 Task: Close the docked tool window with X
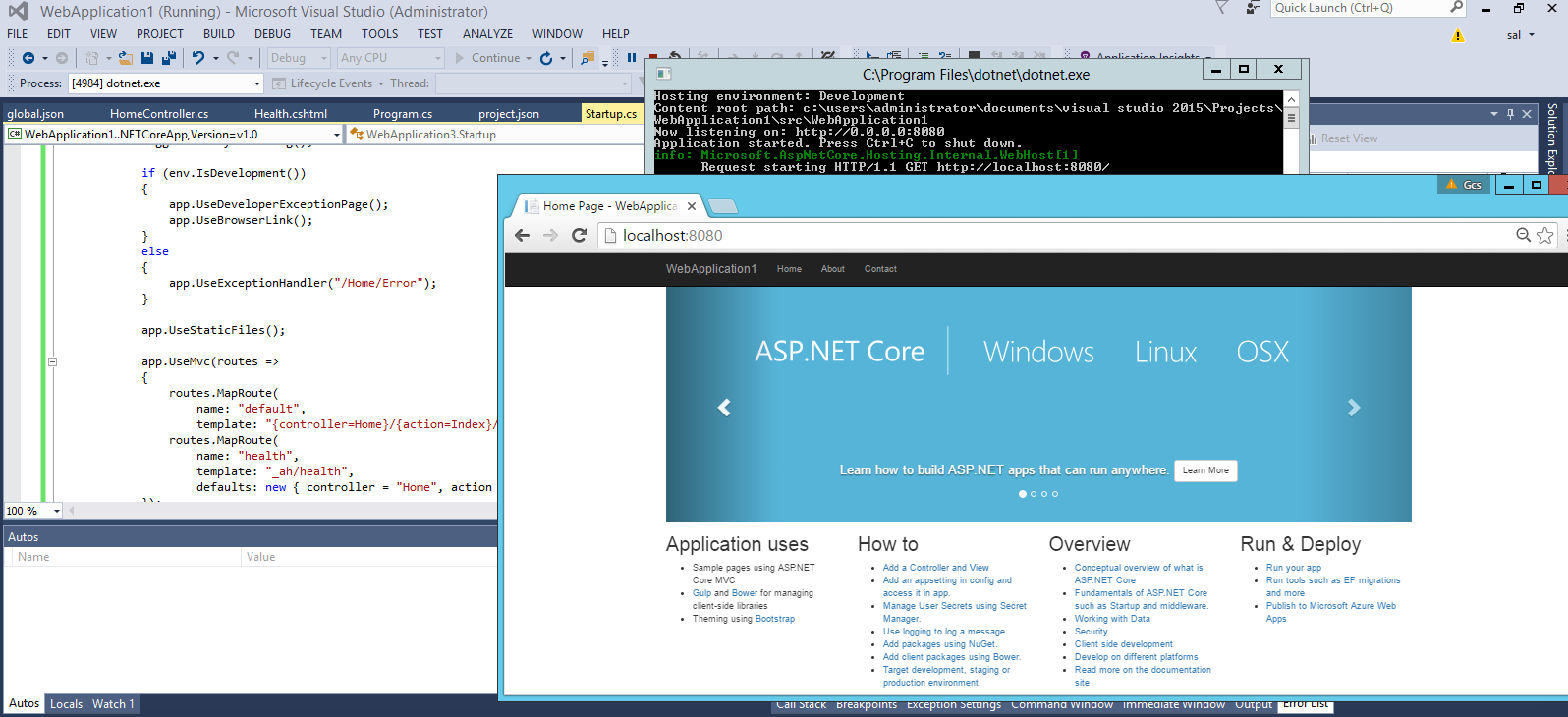pyautogui.click(x=1527, y=114)
